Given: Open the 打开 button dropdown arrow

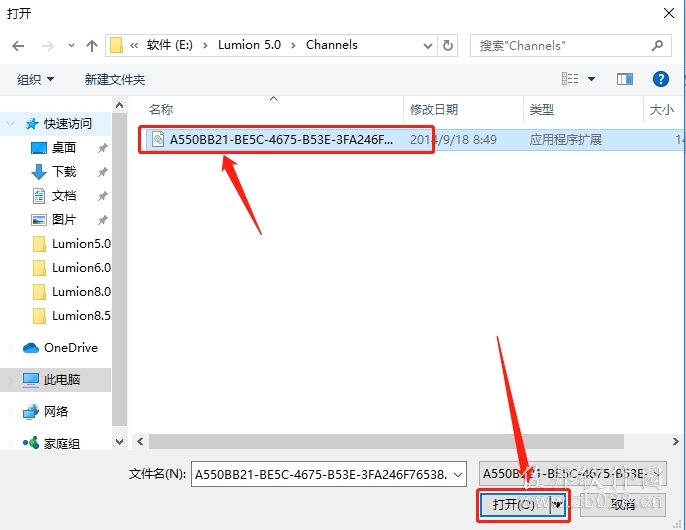Looking at the screenshot, I should pos(558,505).
